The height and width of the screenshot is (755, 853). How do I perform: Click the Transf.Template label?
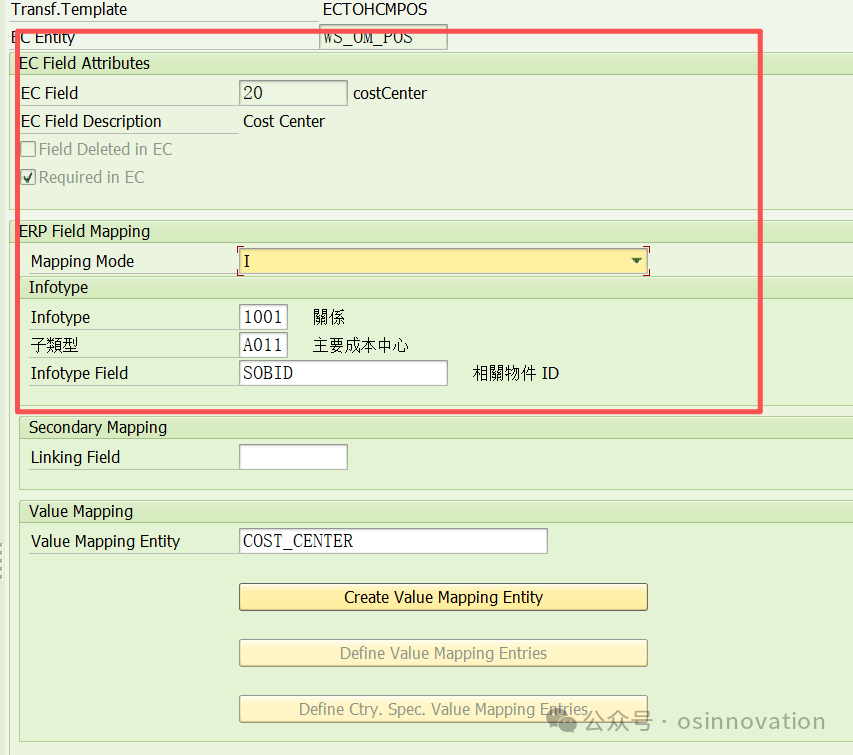69,9
